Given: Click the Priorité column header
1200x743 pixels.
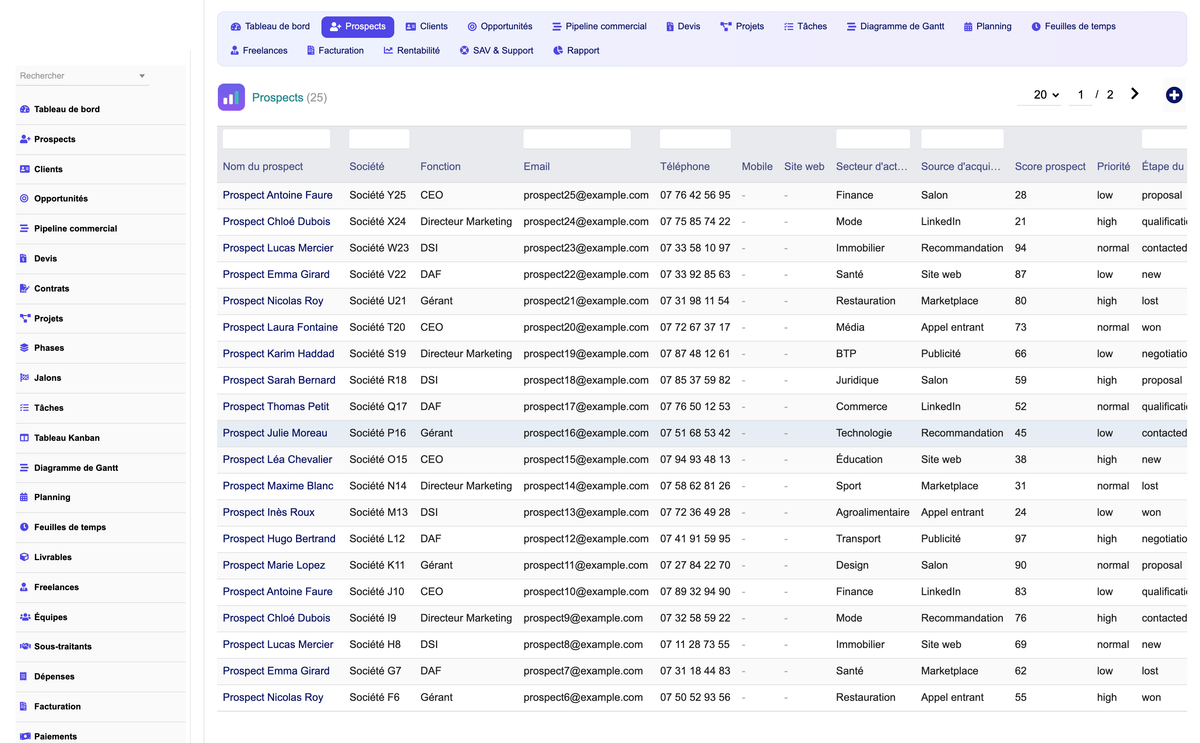Looking at the screenshot, I should tap(1113, 167).
